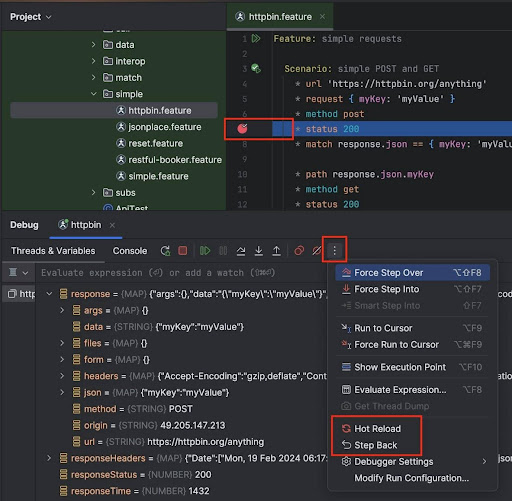
Task: Select Hot Reload from the menu
Action: 377,429
